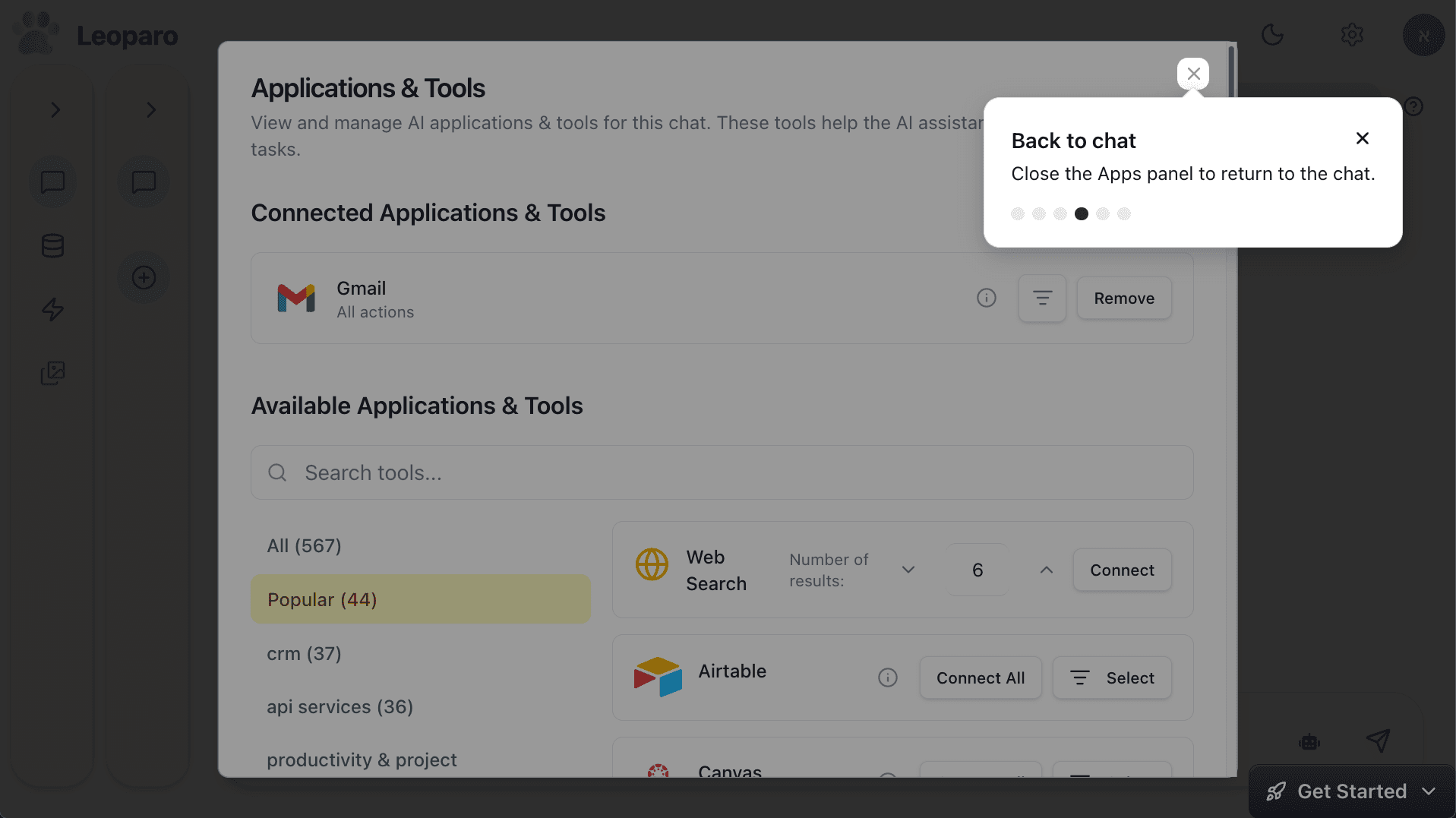Decrease Web Search number of results
1456x818 pixels.
[x=908, y=570]
